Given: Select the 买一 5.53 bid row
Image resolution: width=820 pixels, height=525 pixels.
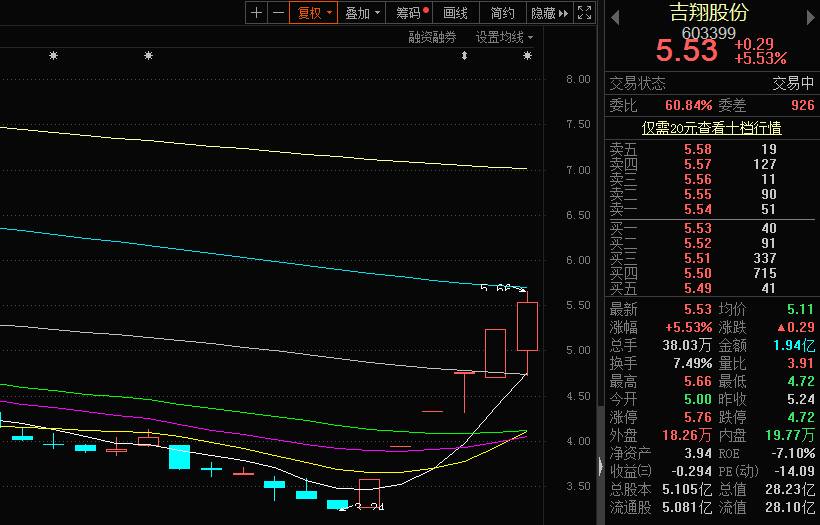Looking at the screenshot, I should pyautogui.click(x=712, y=229).
